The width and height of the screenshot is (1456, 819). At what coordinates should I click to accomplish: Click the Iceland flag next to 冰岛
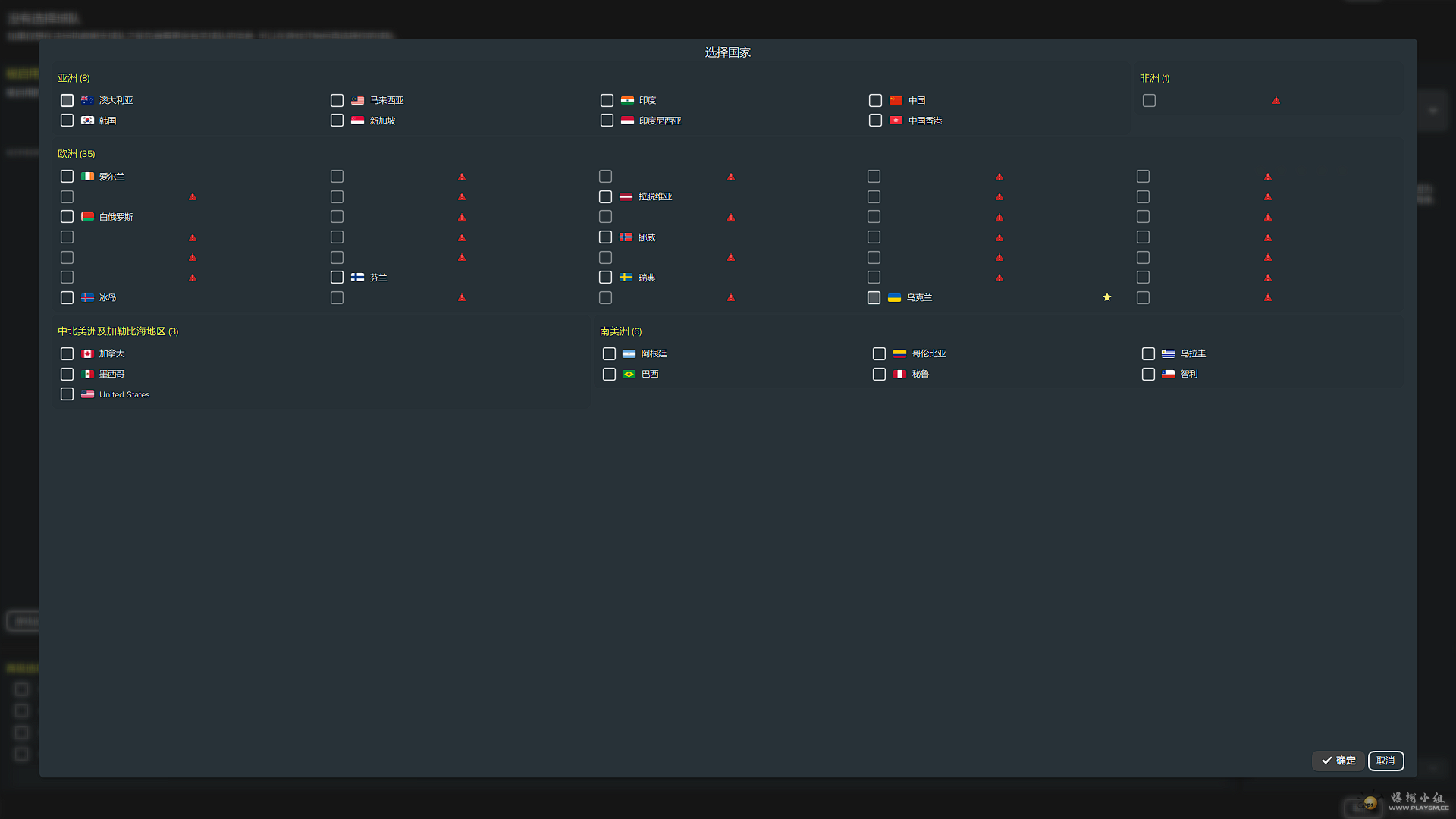tap(87, 298)
